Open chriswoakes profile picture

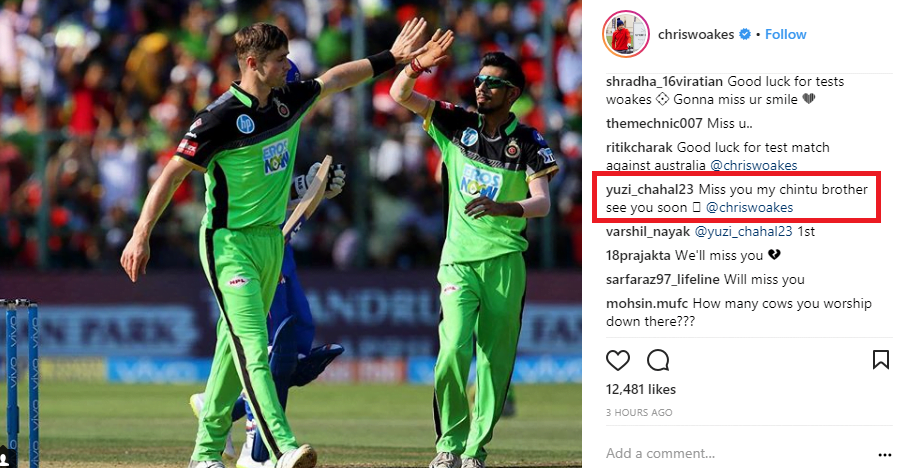626,34
